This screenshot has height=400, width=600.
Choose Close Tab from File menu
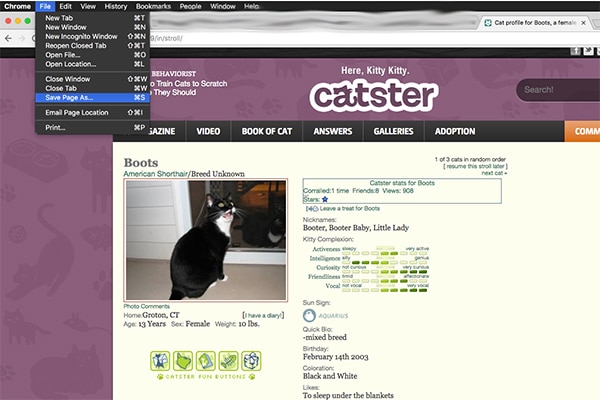pos(92,88)
